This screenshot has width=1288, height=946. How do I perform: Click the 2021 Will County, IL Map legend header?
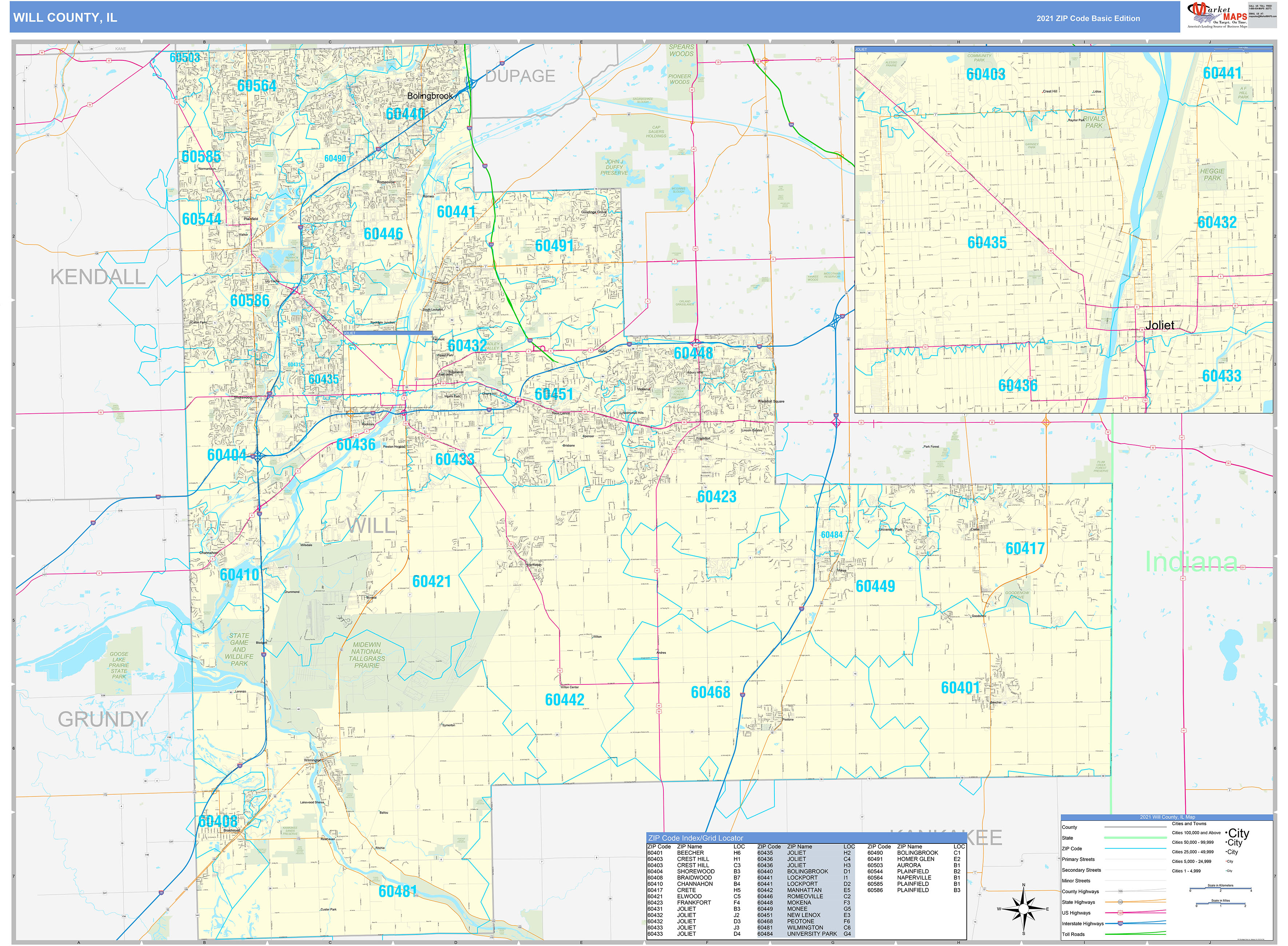tap(1168, 817)
